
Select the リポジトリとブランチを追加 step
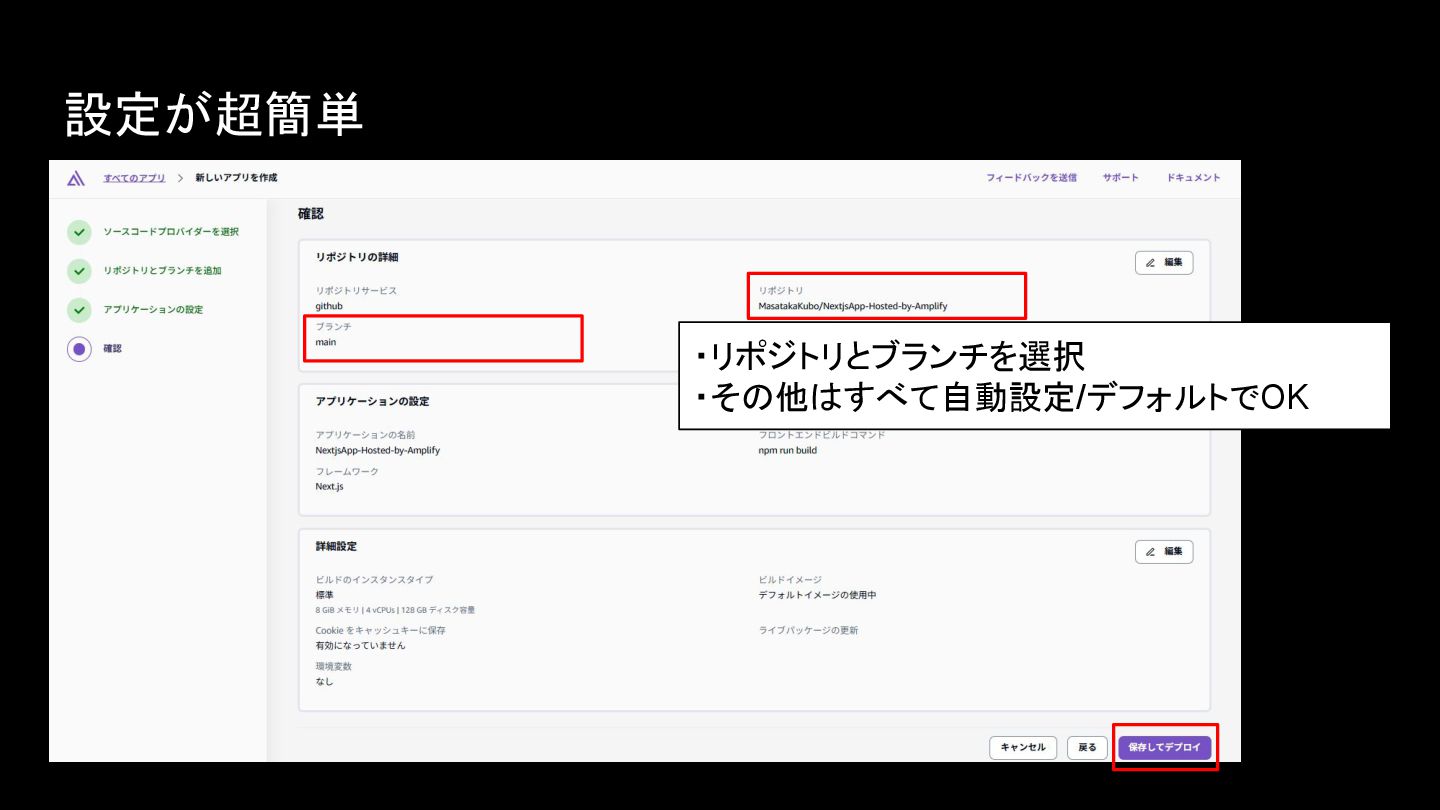click(x=162, y=271)
